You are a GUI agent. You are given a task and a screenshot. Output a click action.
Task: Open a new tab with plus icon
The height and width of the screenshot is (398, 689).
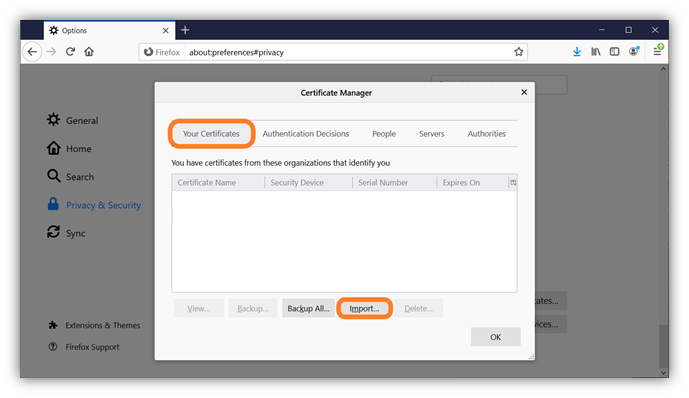[185, 30]
